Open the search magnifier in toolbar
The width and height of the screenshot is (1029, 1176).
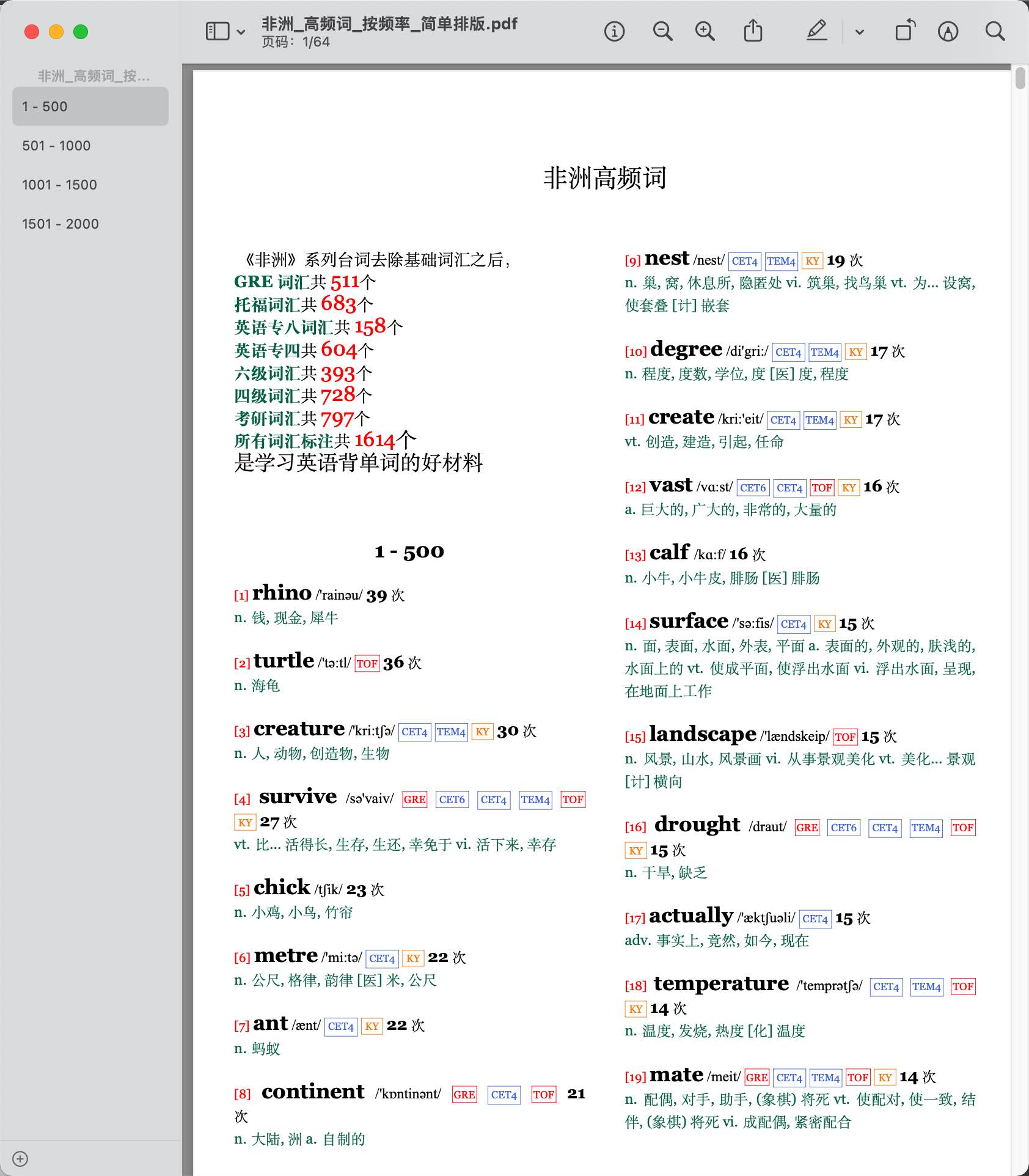(995, 31)
